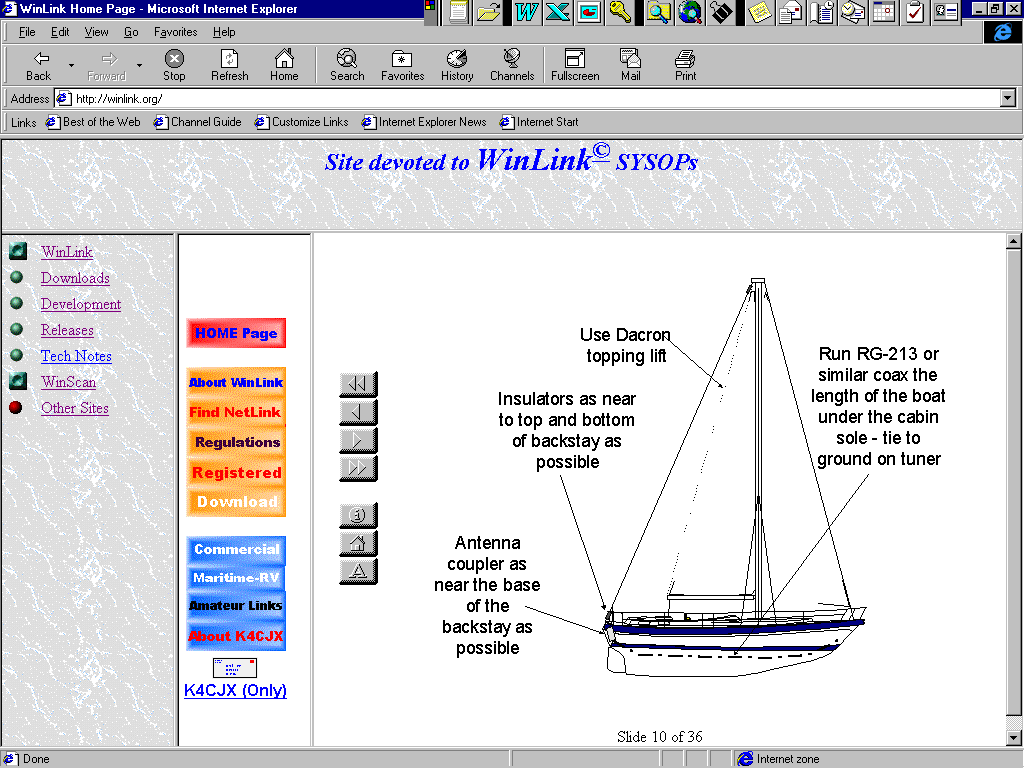Launch Microsoft Excel from Office shortcut bar
Viewport: 1024px width, 768px height.
pos(557,12)
